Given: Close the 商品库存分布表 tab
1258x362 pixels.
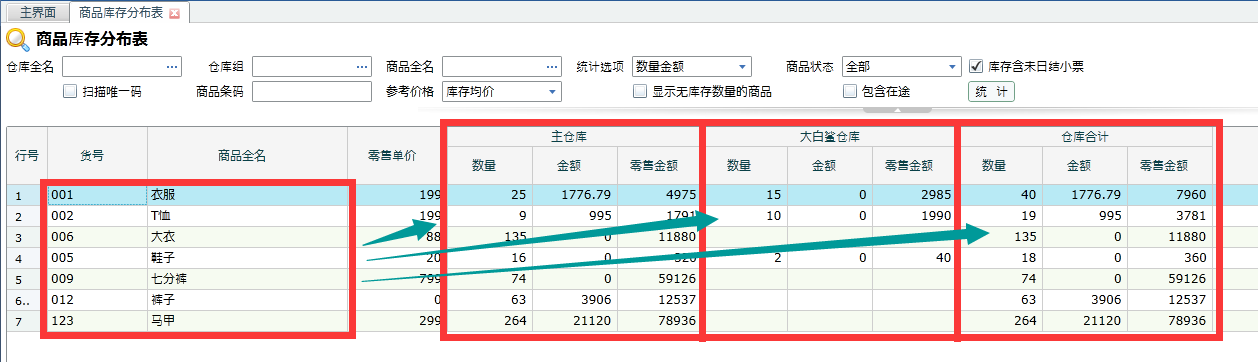Looking at the screenshot, I should (x=175, y=13).
